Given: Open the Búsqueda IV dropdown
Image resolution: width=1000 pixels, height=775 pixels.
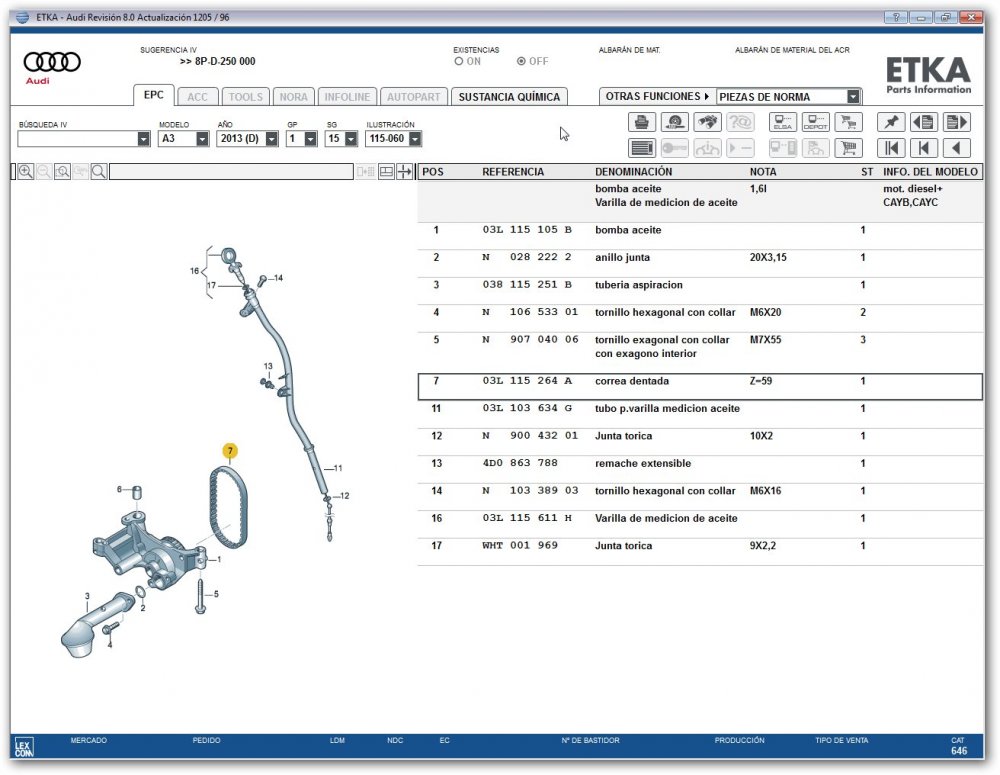Looking at the screenshot, I should point(143,138).
